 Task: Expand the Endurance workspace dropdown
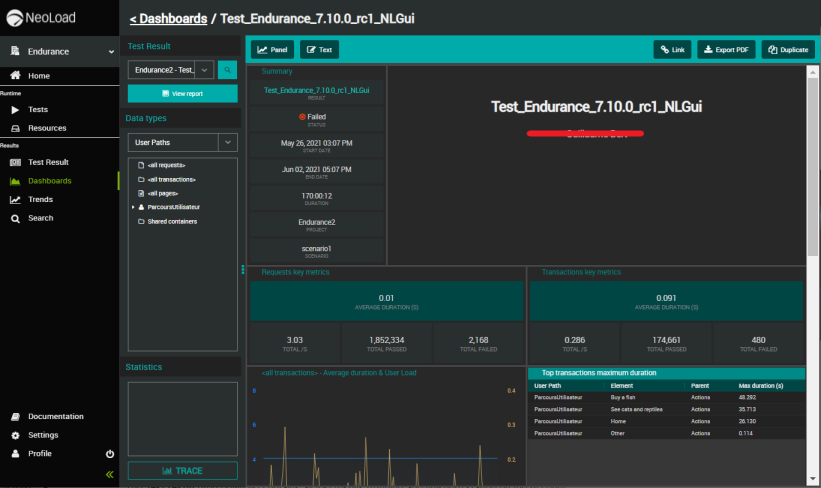pyautogui.click(x=110, y=51)
